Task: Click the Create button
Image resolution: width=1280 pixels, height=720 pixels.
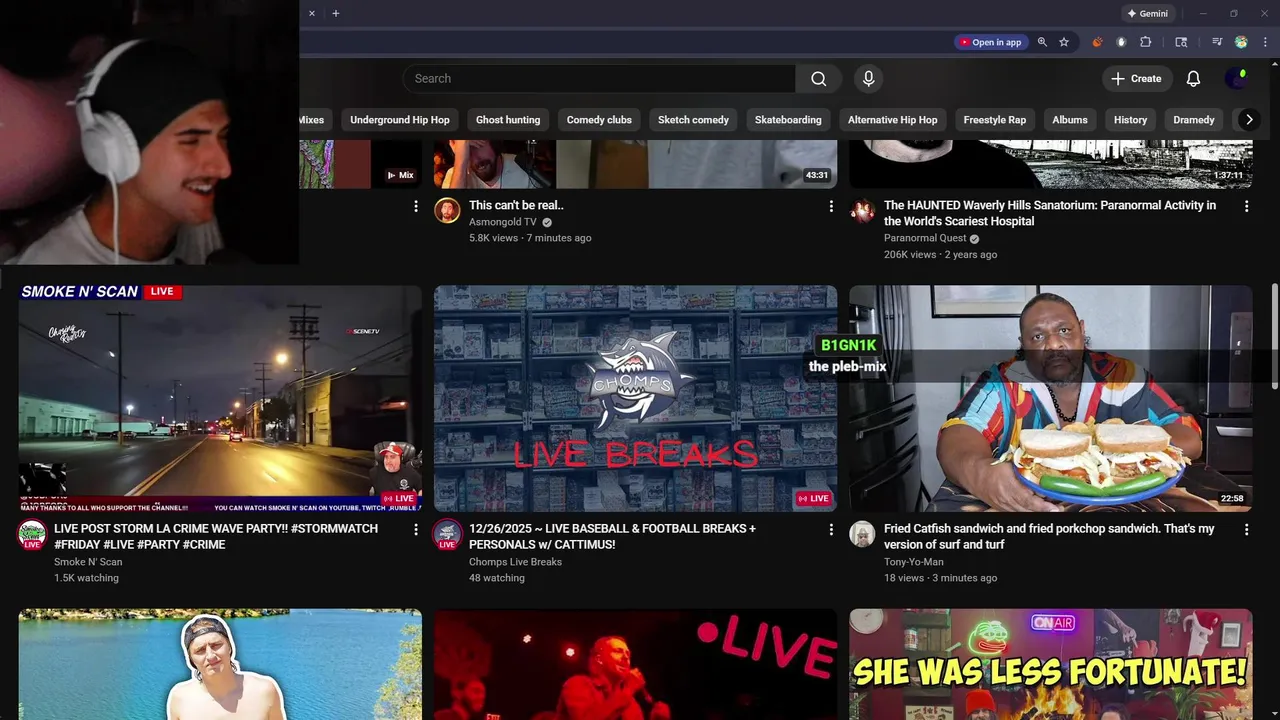Action: click(x=1136, y=79)
